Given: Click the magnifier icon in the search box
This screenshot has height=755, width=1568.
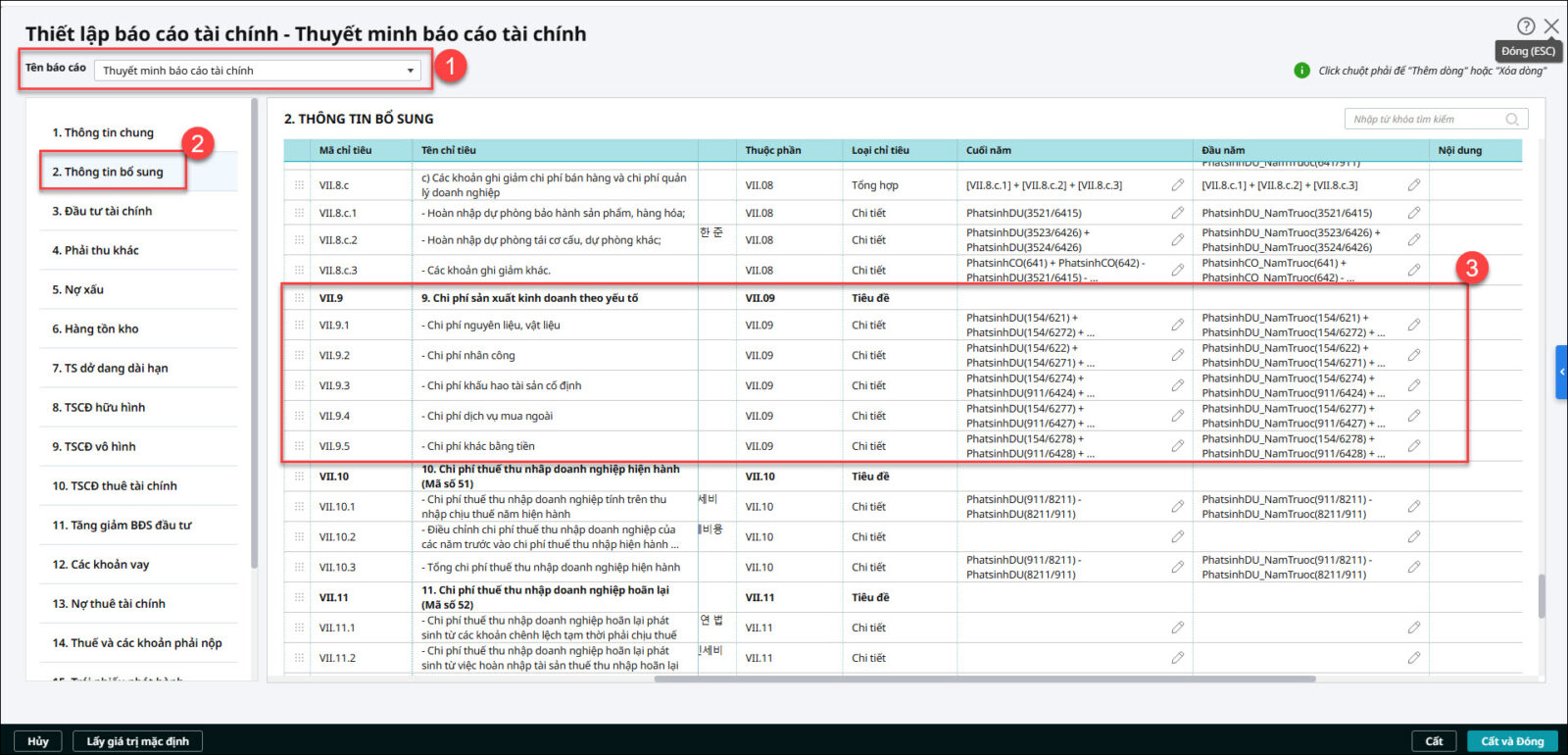Looking at the screenshot, I should [x=1512, y=120].
